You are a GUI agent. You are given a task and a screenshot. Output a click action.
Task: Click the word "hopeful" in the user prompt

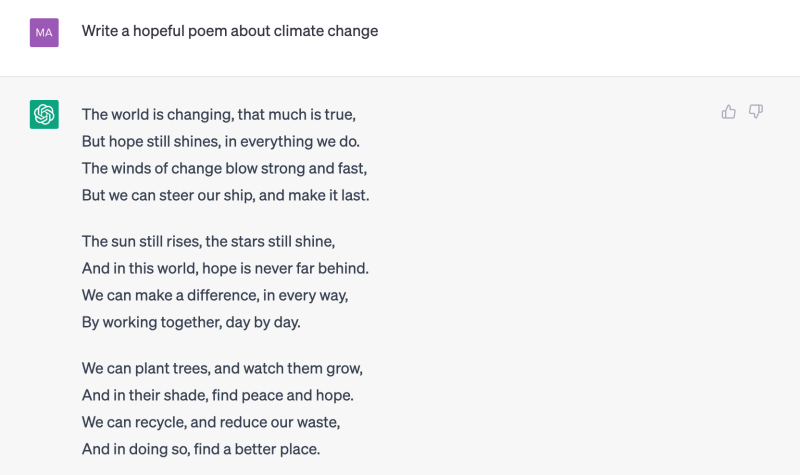(x=157, y=31)
